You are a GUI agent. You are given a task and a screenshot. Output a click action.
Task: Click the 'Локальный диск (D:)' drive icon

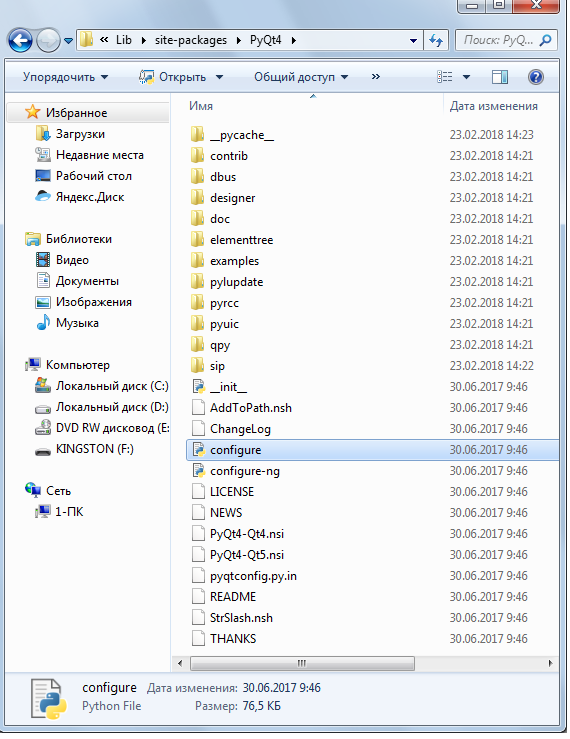pyautogui.click(x=43, y=408)
